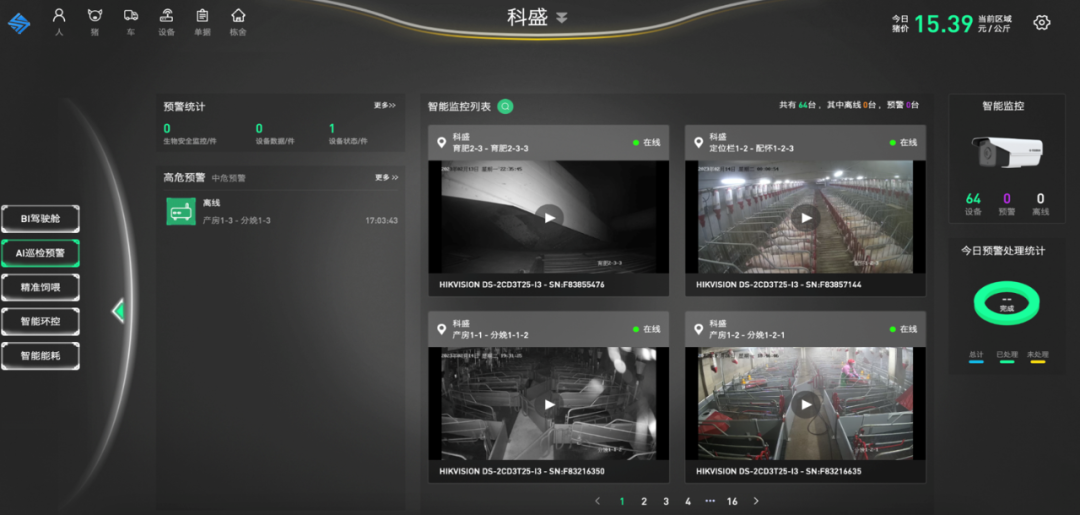Click the blue company logo
The height and width of the screenshot is (515, 1080).
[x=19, y=23]
